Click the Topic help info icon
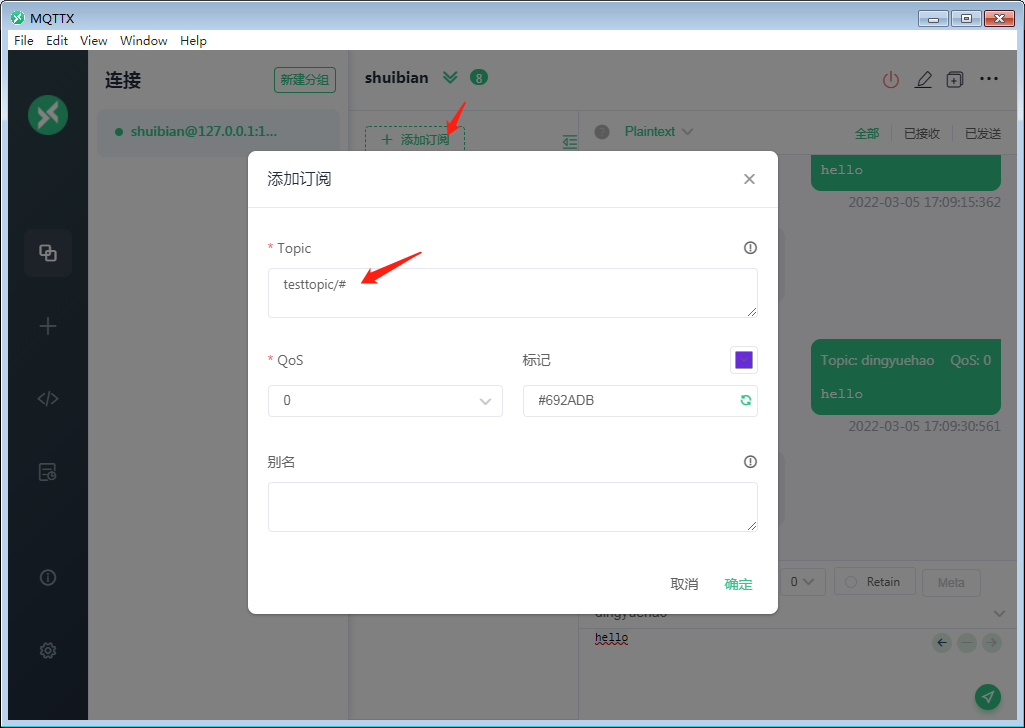The image size is (1025, 728). point(750,248)
